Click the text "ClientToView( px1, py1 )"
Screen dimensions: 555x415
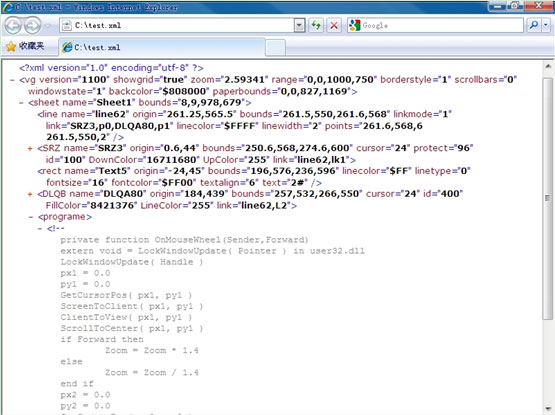(126, 317)
